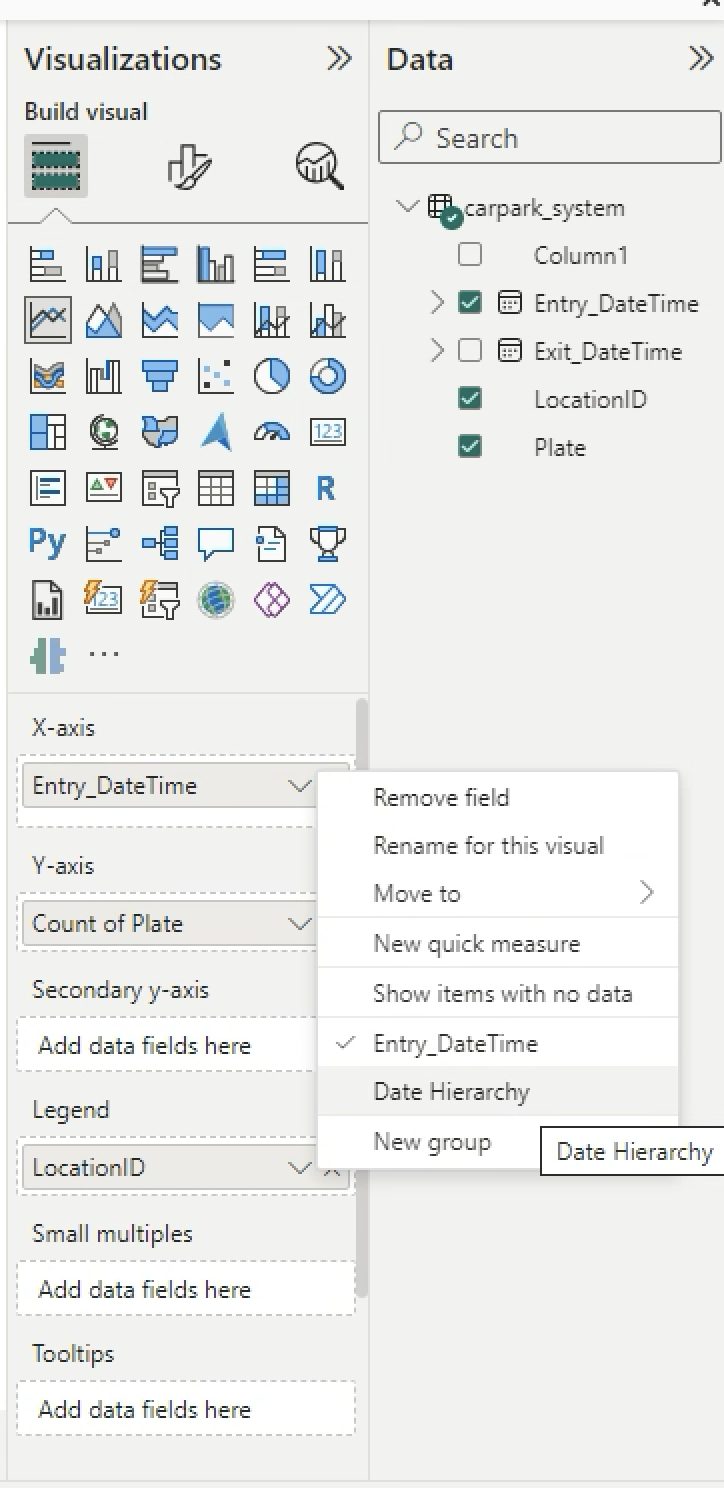Image resolution: width=724 pixels, height=1488 pixels.
Task: Uncheck the Plate field checkbox
Action: [470, 447]
